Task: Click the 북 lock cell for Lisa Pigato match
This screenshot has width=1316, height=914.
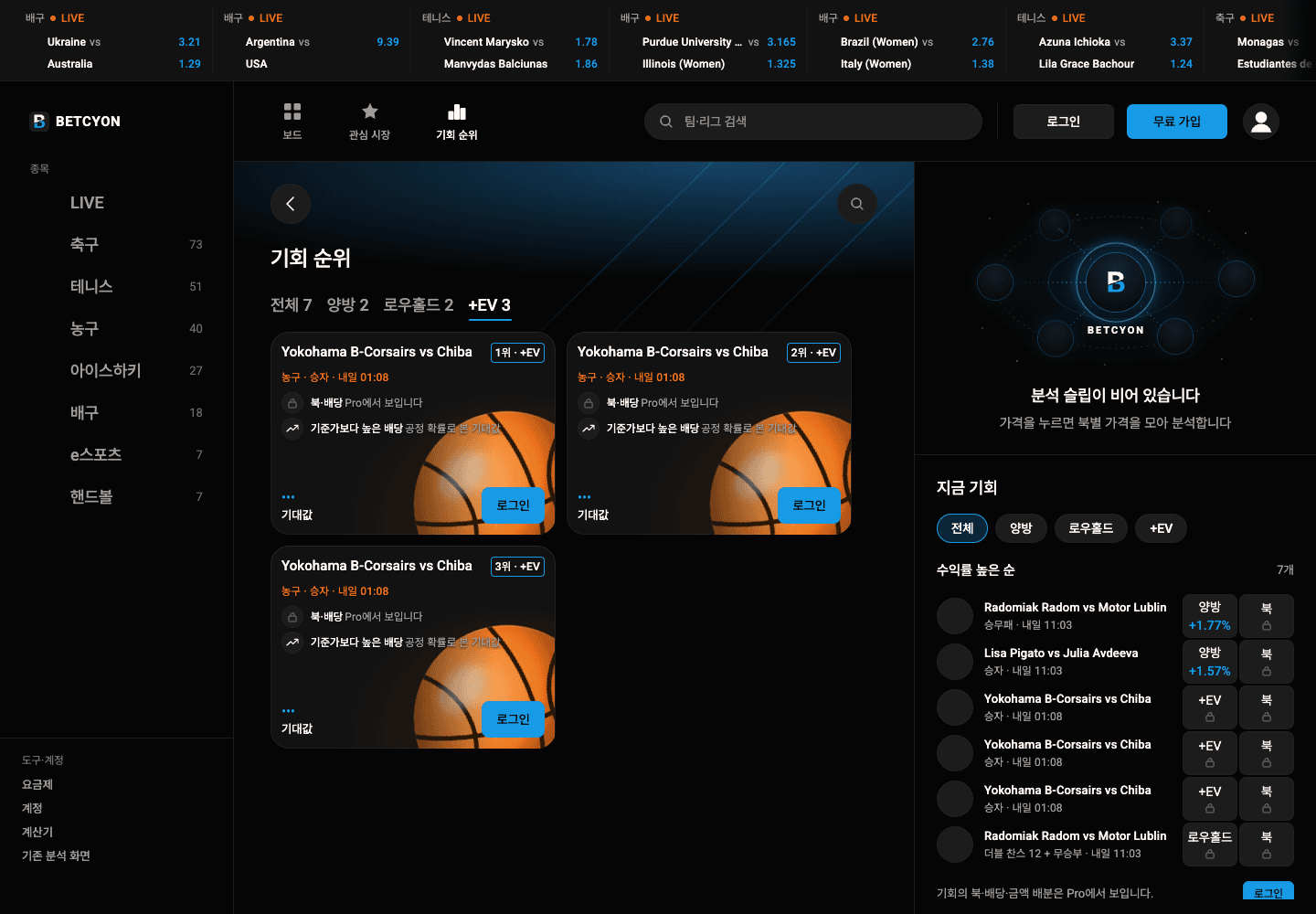Action: pos(1267,662)
